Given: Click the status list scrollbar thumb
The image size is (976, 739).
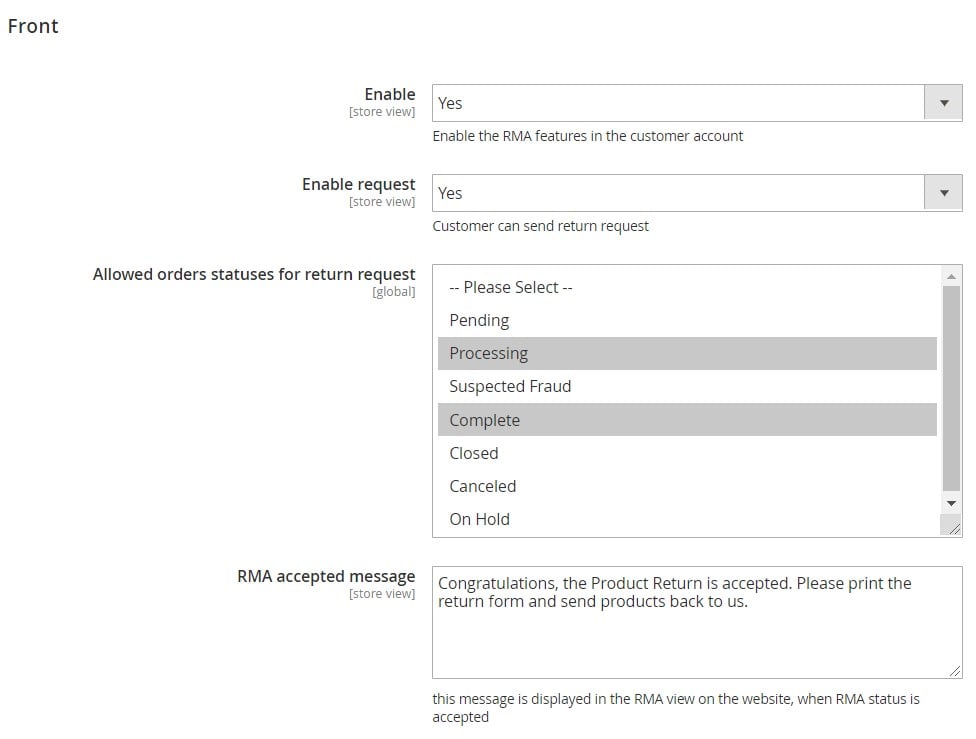Looking at the screenshot, I should [951, 388].
